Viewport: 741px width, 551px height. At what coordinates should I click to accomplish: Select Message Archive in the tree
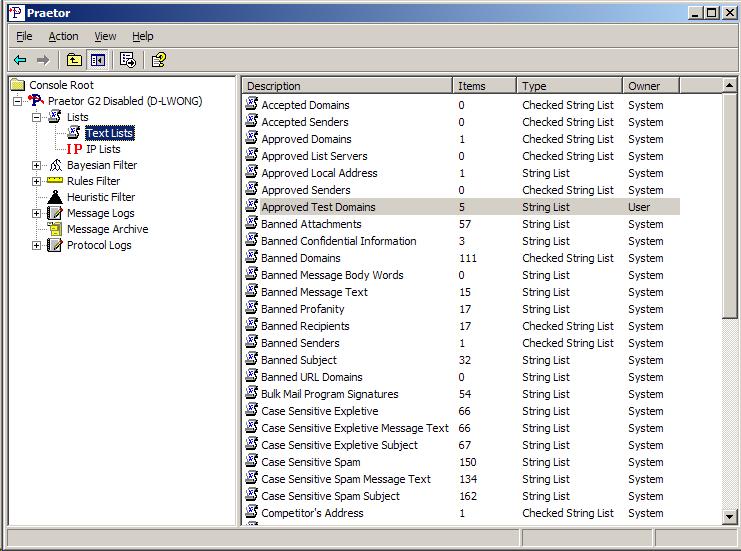pyautogui.click(x=107, y=229)
